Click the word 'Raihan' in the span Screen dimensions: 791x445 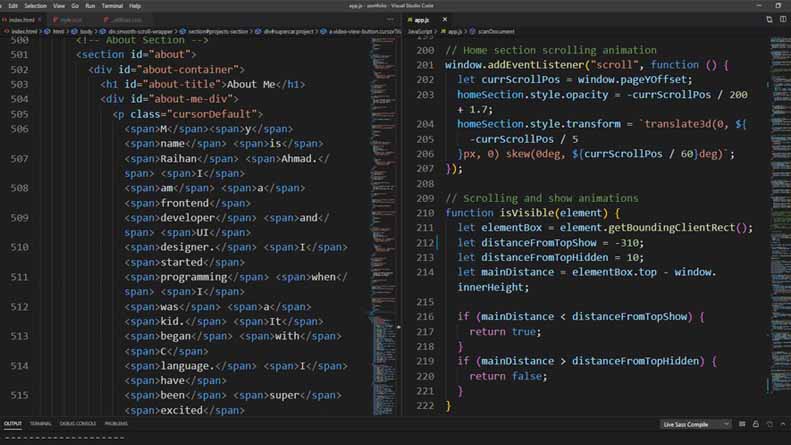point(179,158)
